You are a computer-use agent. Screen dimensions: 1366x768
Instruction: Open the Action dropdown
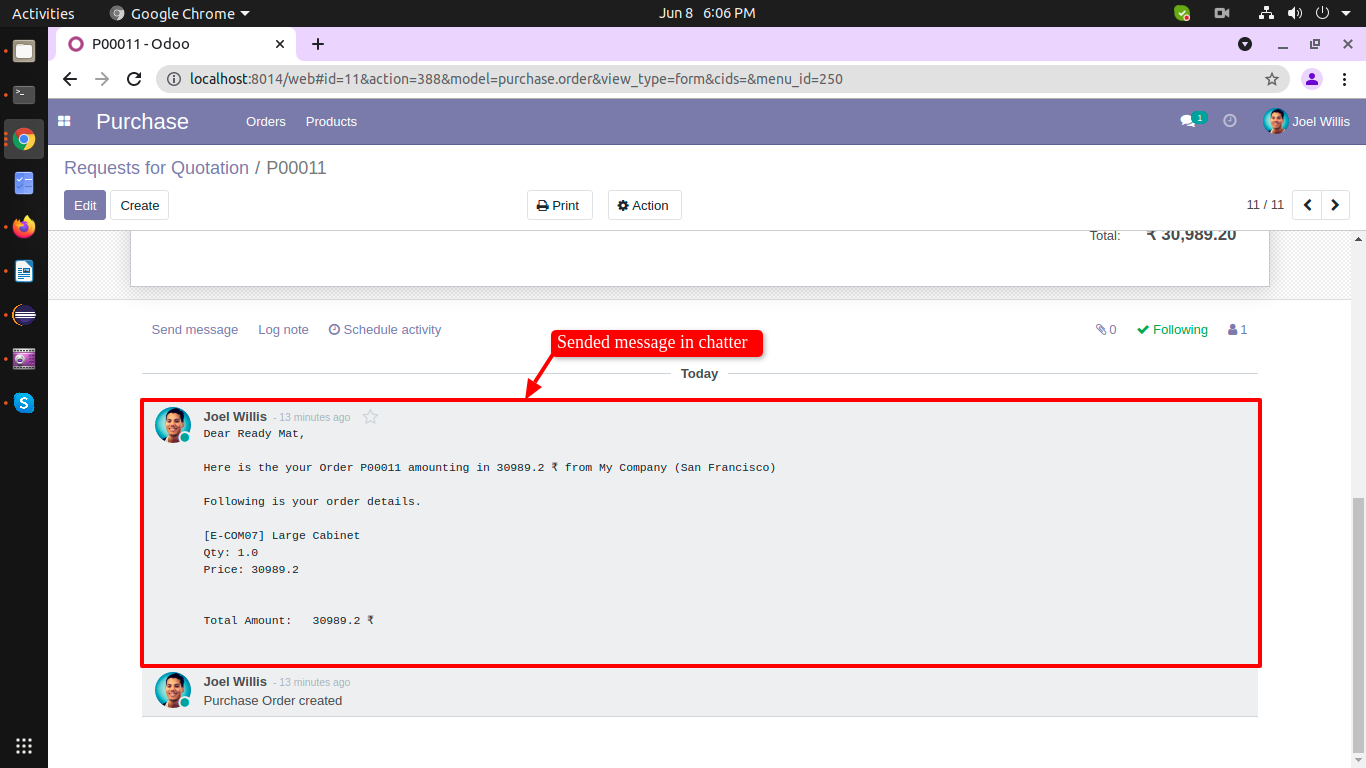coord(644,205)
